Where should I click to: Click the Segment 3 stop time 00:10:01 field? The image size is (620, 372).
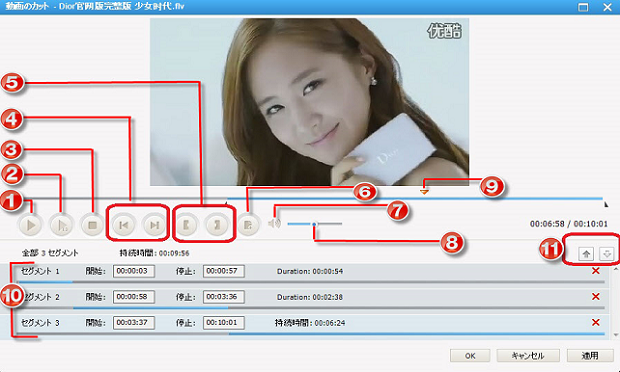coord(224,323)
